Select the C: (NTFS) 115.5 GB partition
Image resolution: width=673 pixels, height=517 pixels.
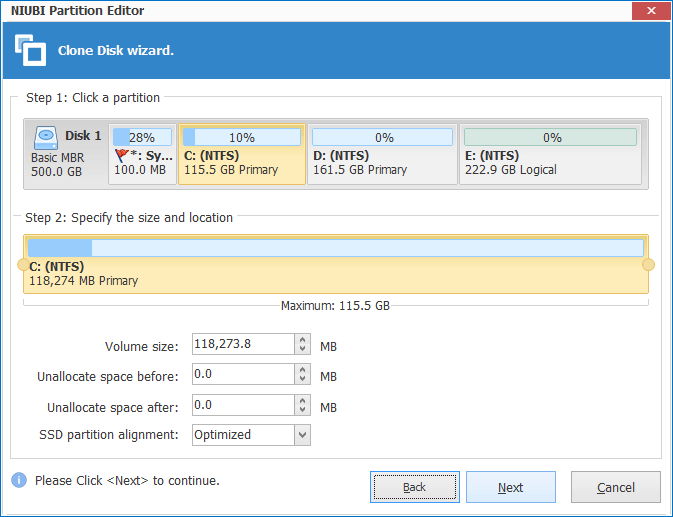point(241,155)
